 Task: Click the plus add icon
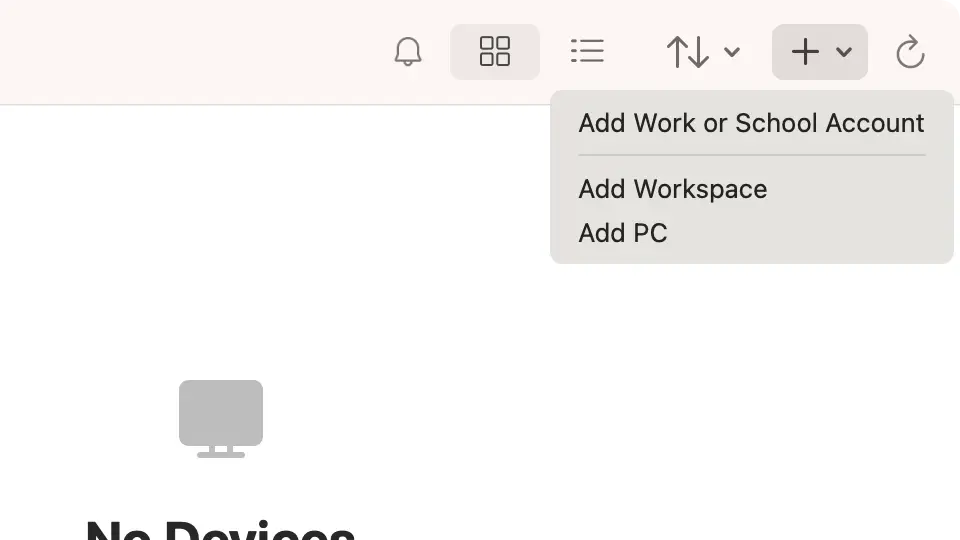(805, 52)
